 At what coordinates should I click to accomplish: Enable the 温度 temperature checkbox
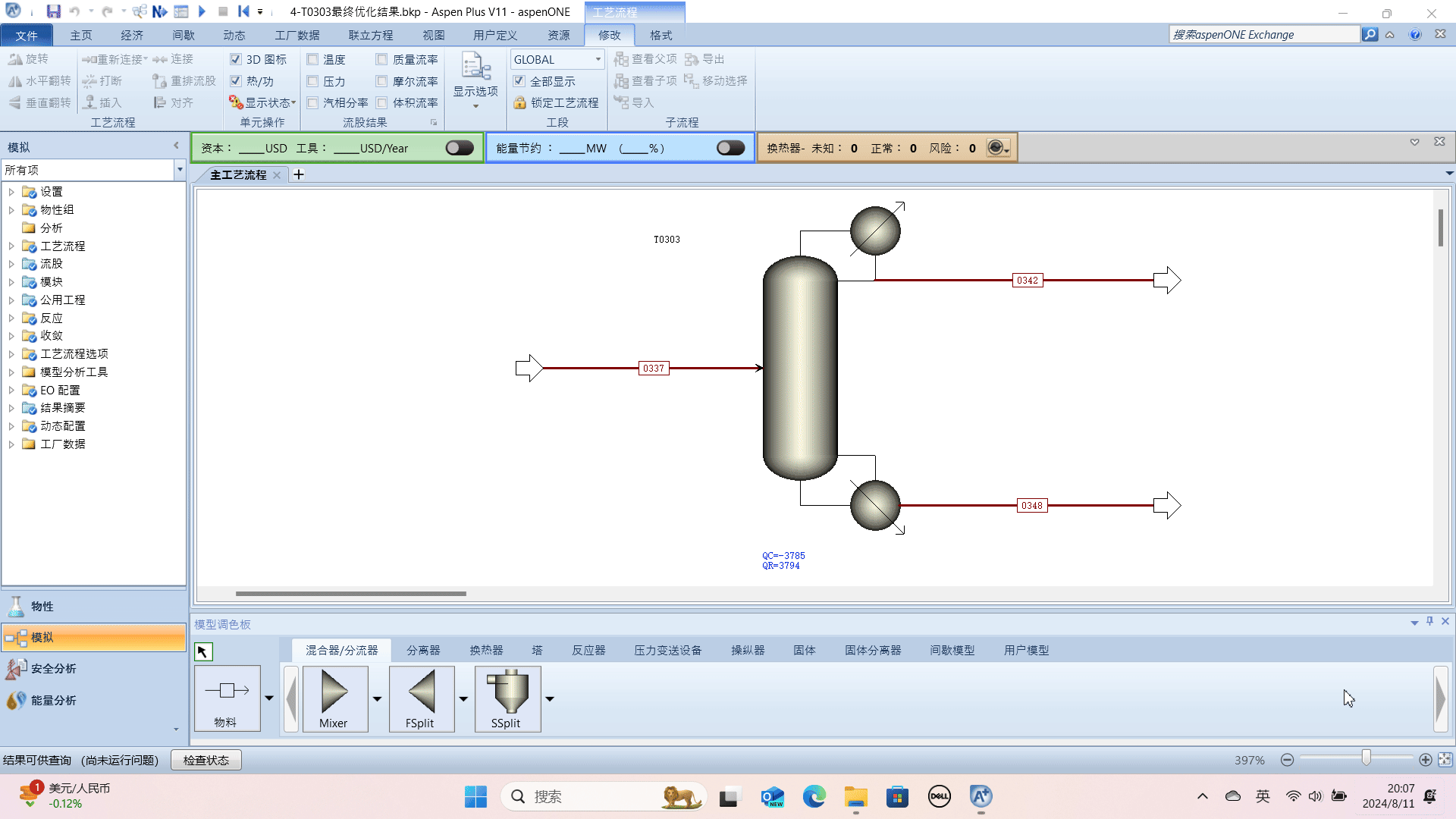tap(312, 59)
